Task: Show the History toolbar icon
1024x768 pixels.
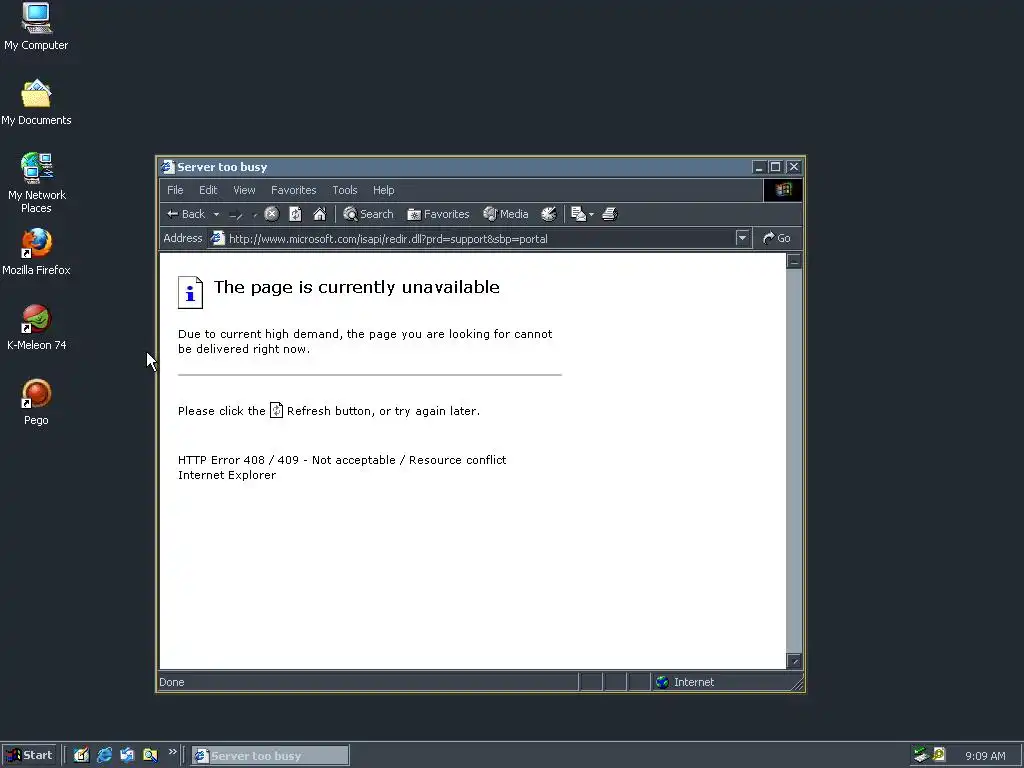Action: point(549,214)
